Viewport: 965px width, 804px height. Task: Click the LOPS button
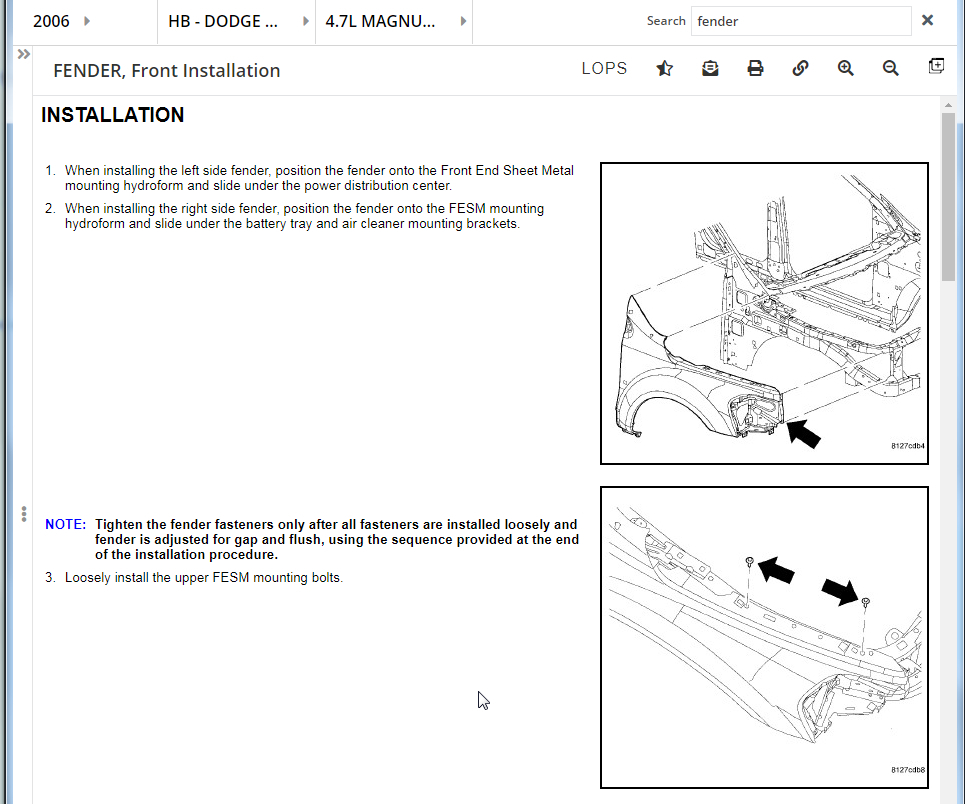pyautogui.click(x=604, y=68)
